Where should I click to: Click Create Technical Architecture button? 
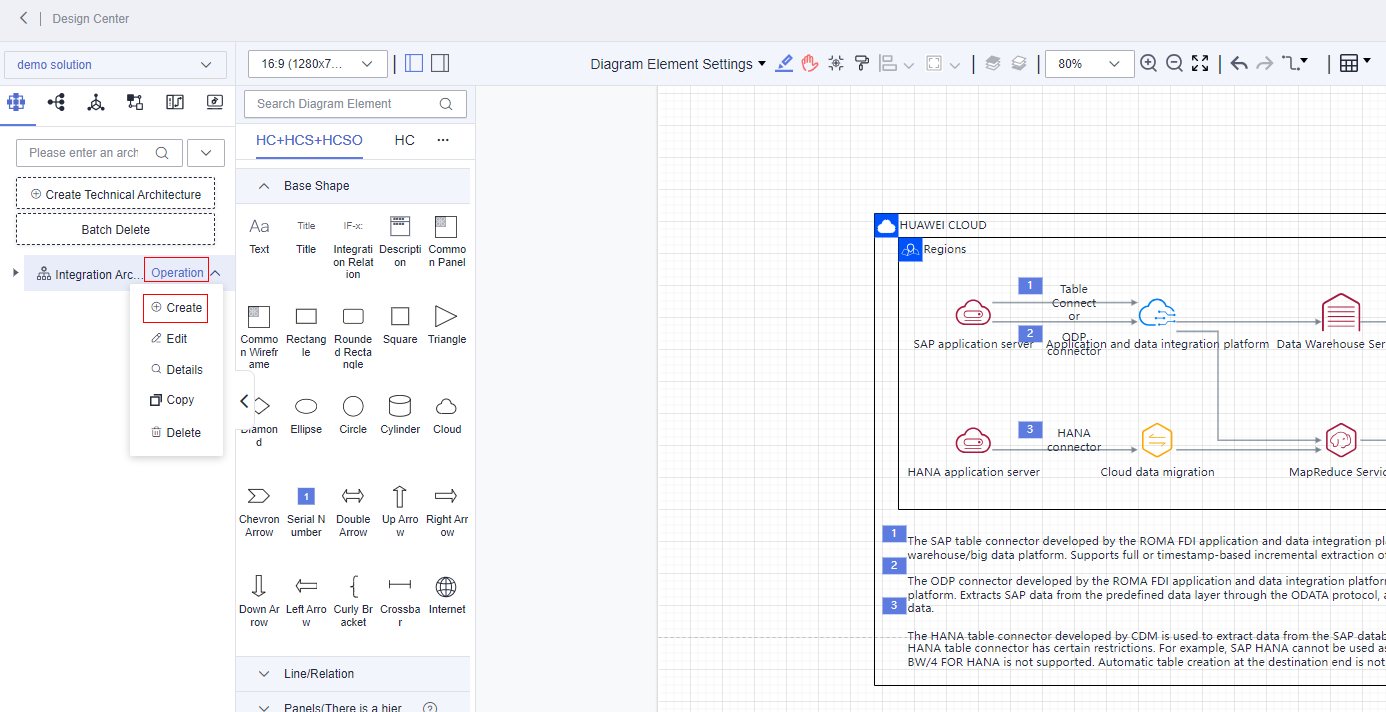[116, 194]
